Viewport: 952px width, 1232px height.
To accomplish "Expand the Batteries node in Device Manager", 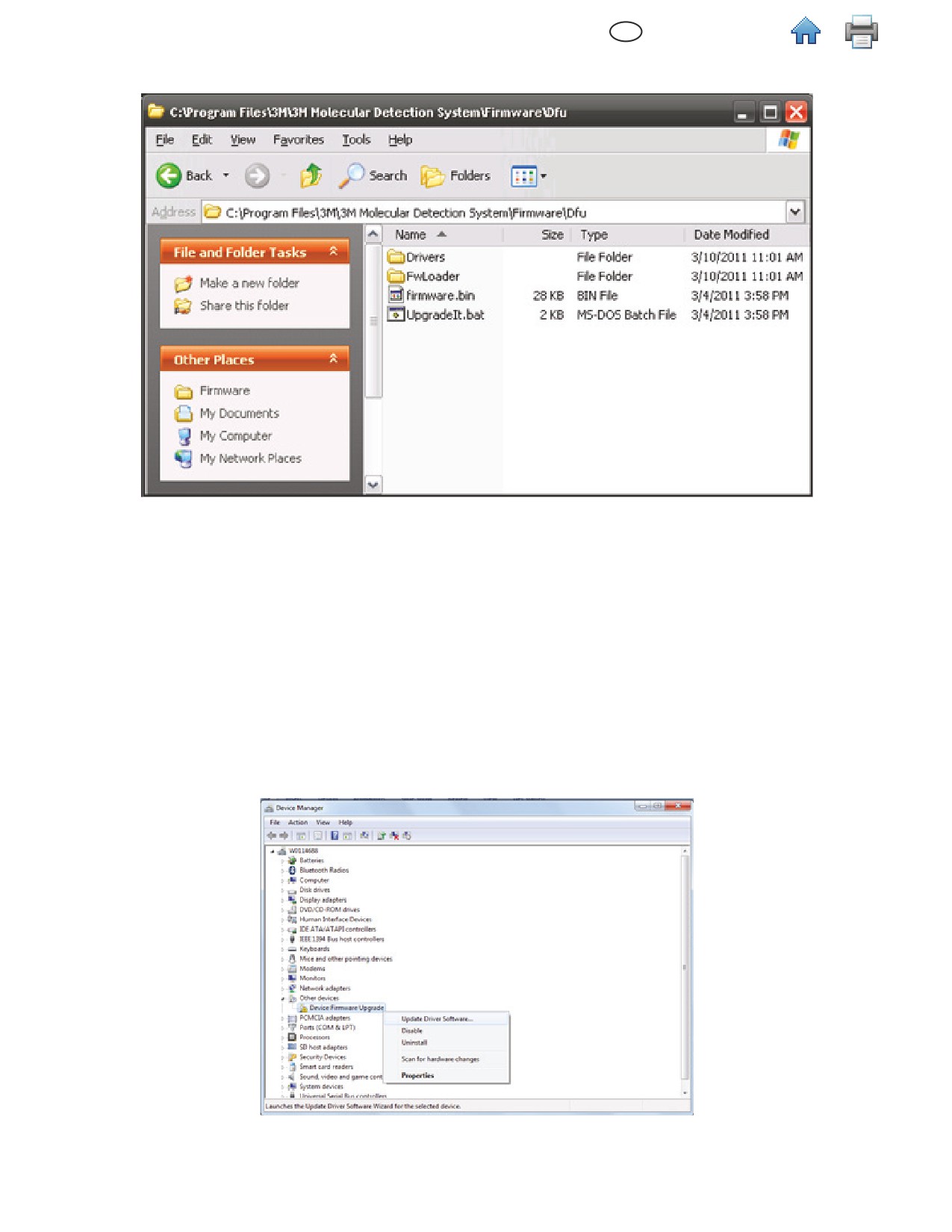I will click(282, 861).
